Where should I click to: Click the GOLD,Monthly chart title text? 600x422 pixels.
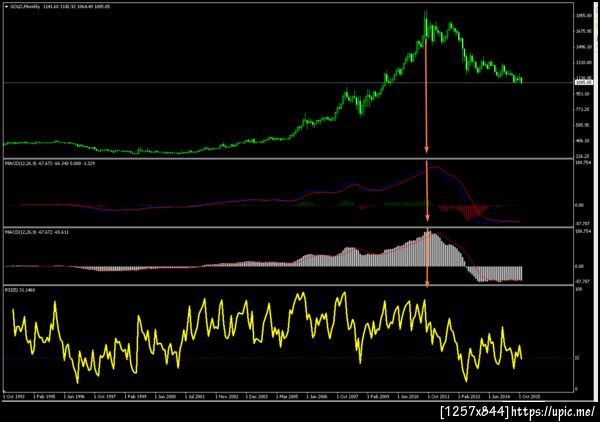pos(25,7)
